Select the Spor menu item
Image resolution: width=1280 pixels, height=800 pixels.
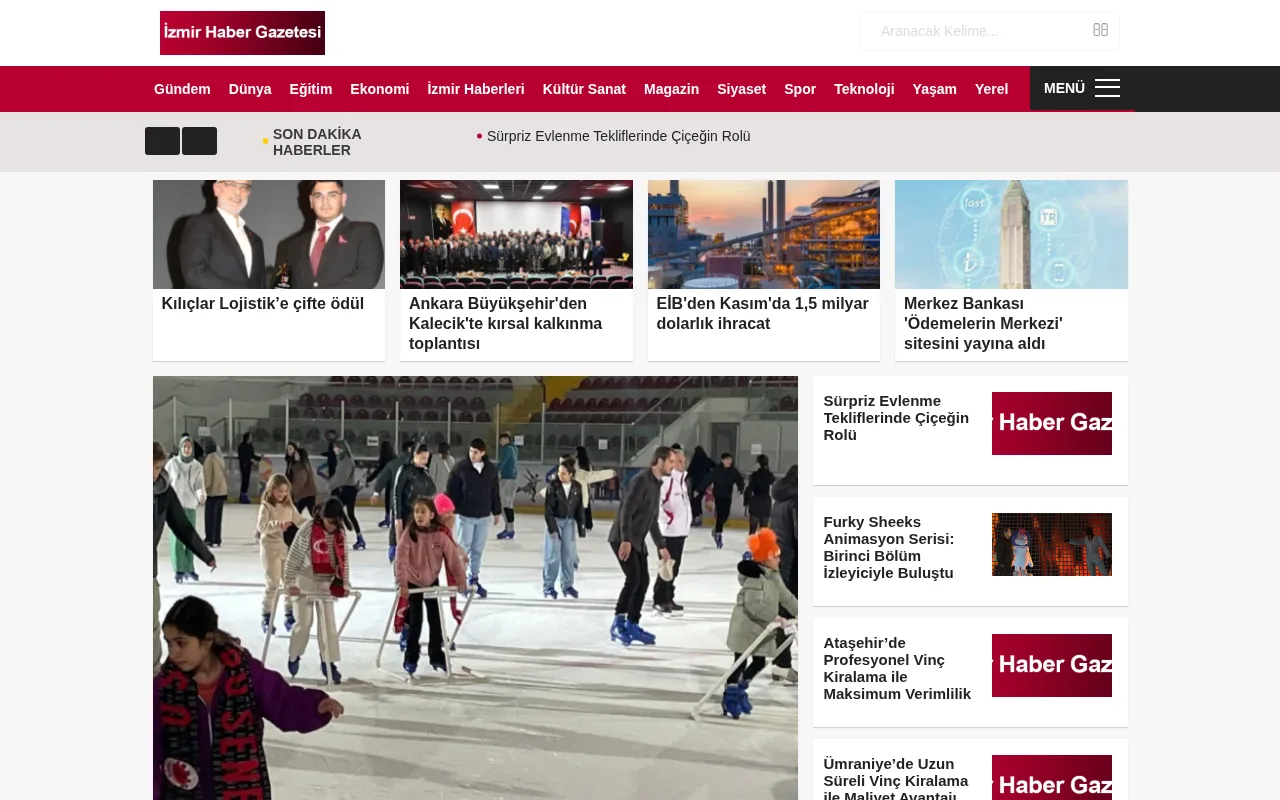[x=800, y=89]
